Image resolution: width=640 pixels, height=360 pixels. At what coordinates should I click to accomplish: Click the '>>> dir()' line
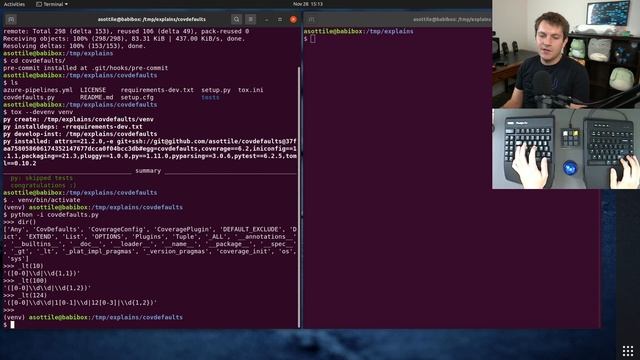click(20, 222)
